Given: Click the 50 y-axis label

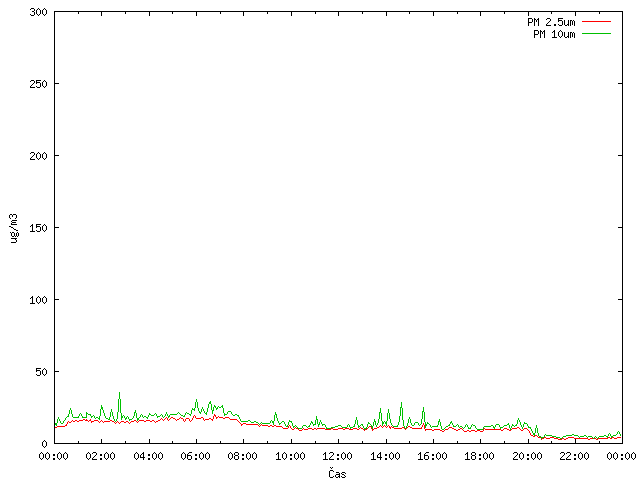Looking at the screenshot, I should 41,372.
